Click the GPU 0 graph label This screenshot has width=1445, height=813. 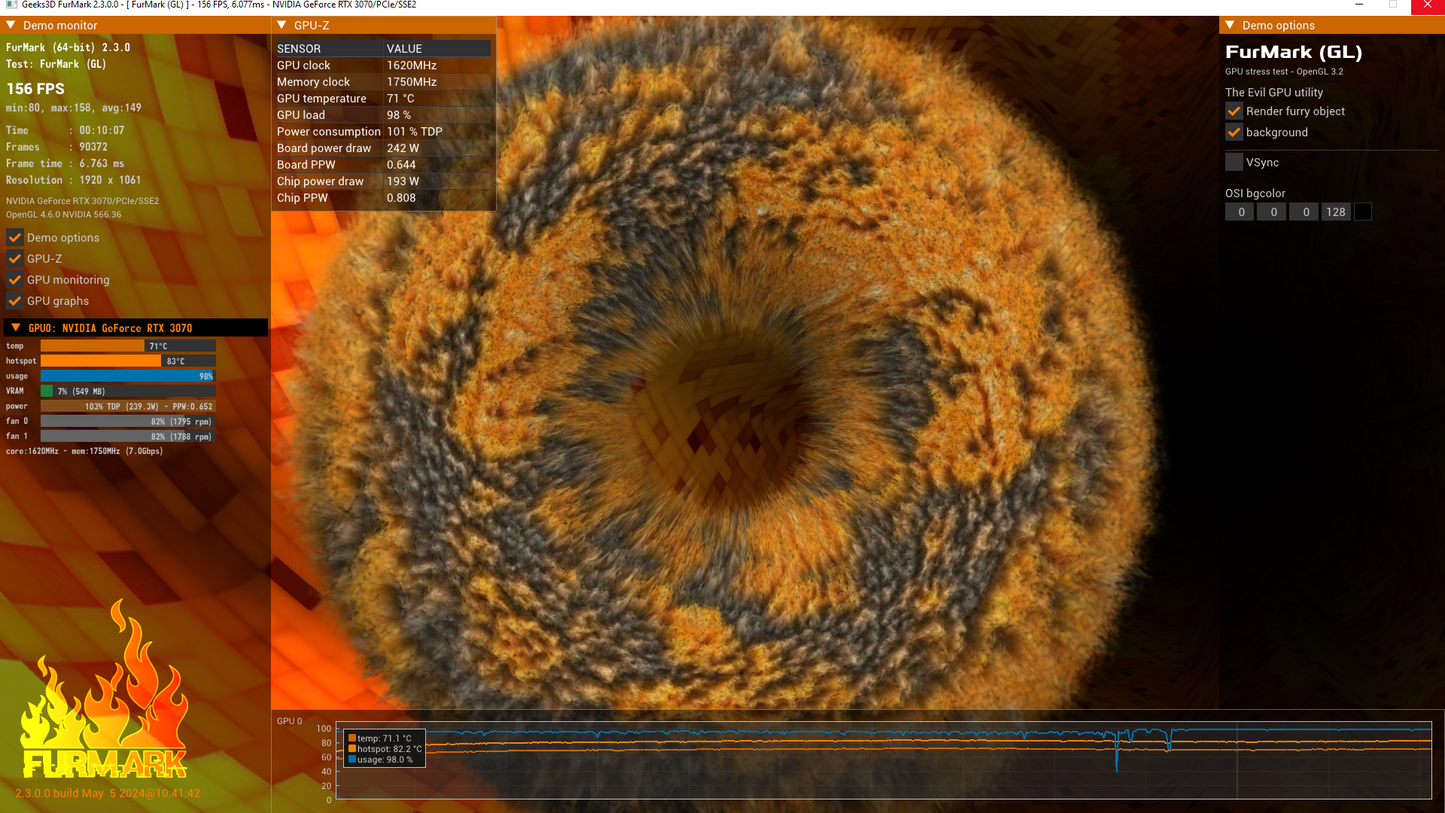pyautogui.click(x=289, y=721)
